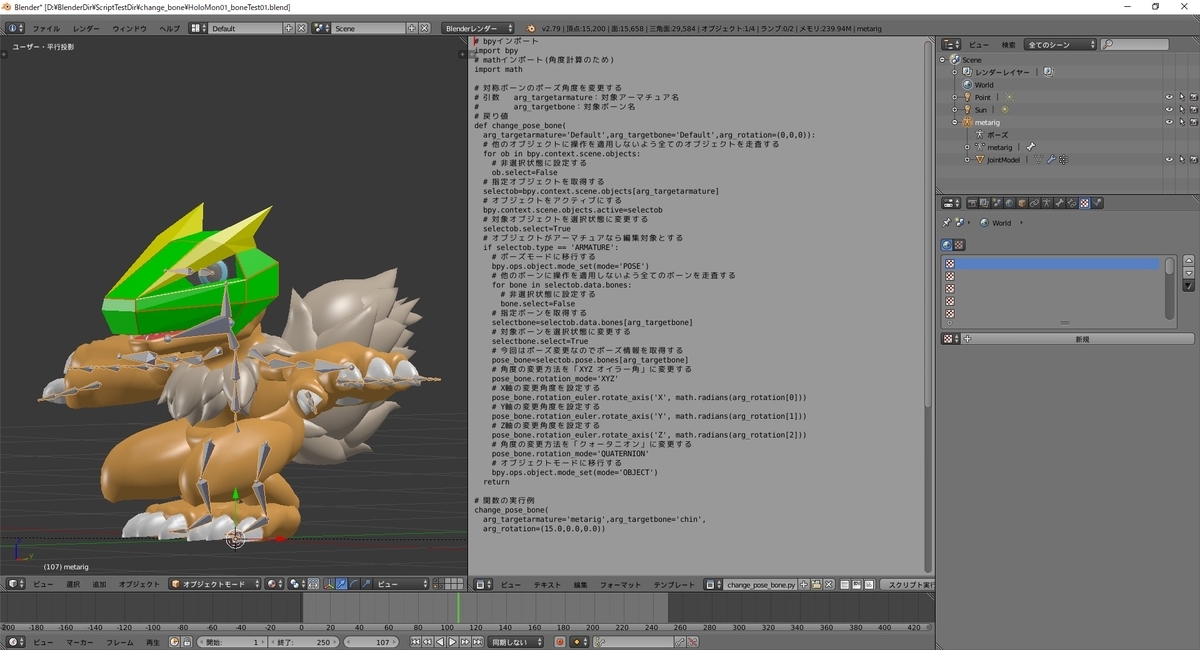Open the レンダー menu

[86, 28]
